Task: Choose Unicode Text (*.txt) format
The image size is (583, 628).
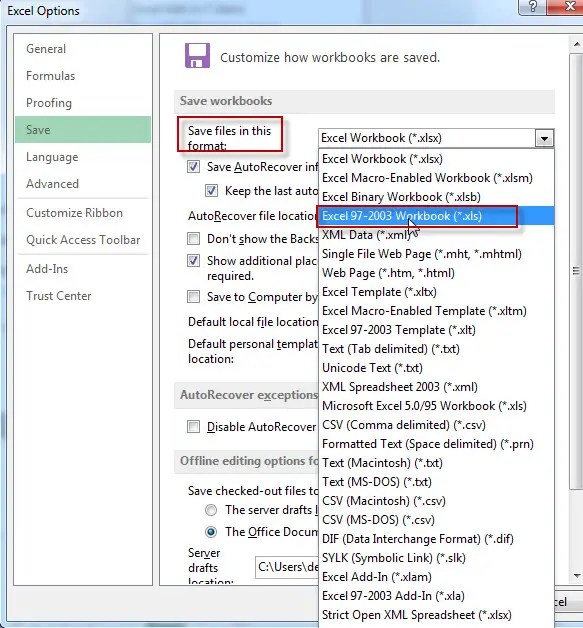Action: [x=436, y=368]
